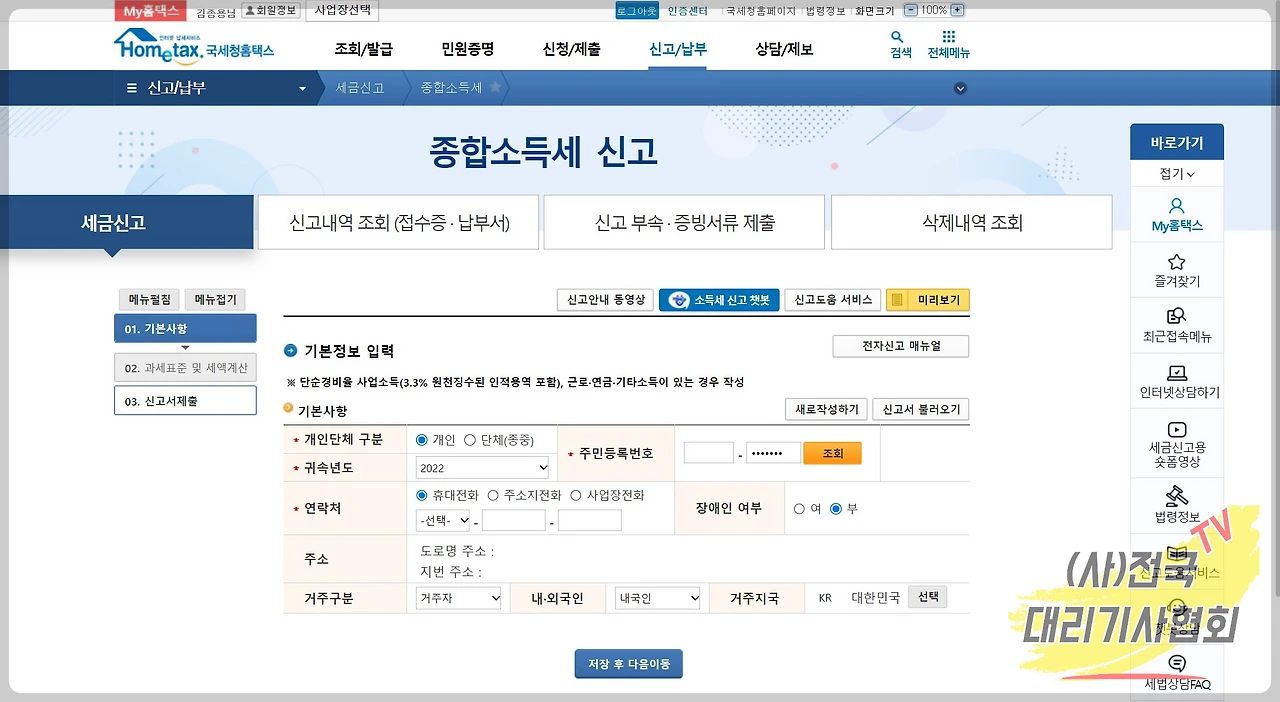
Task: Select the 휴대전화 radio button
Action: (422, 495)
